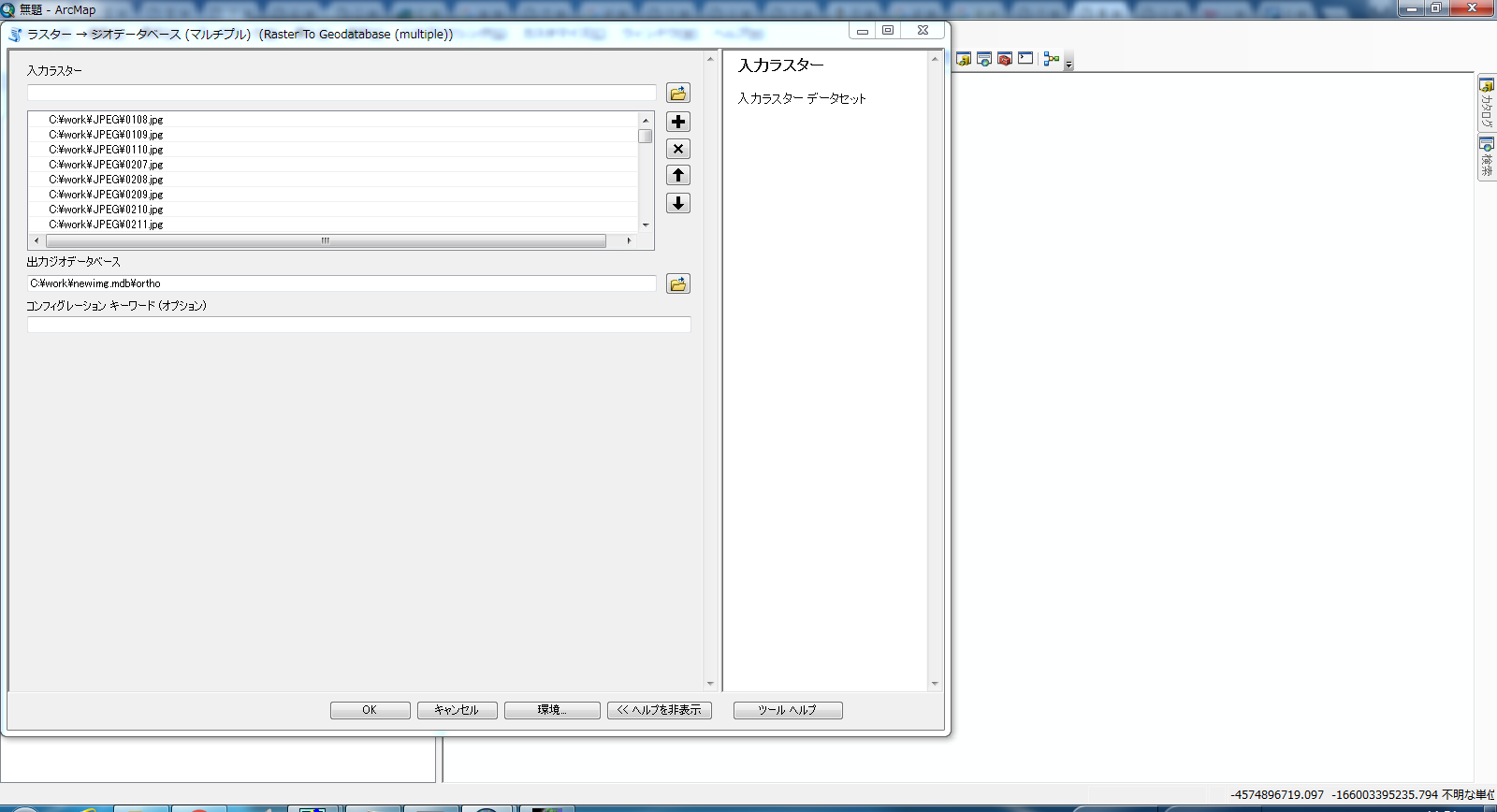Open the Catalog window toolbar icon
Image resolution: width=1497 pixels, height=812 pixels.
click(964, 59)
